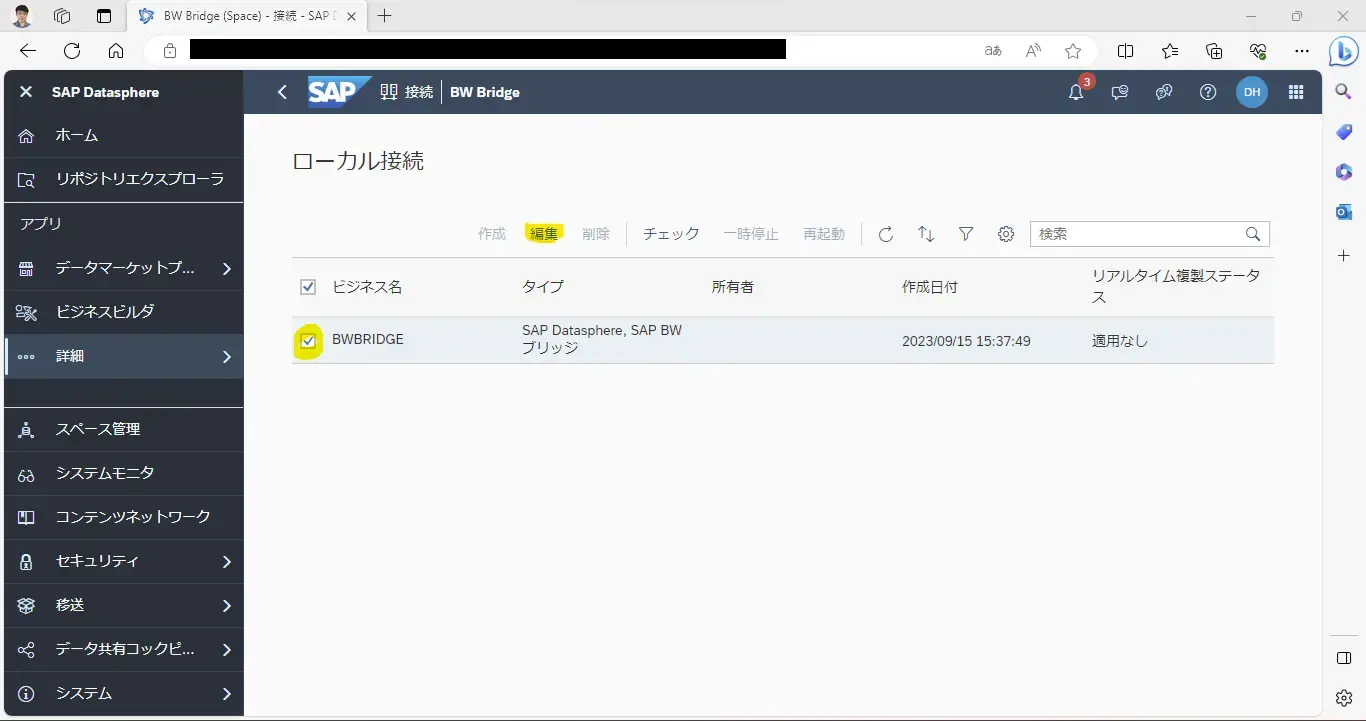Screen dimensions: 1366x721
Task: Open notifications bell with 3 alerts
Action: (x=1076, y=92)
